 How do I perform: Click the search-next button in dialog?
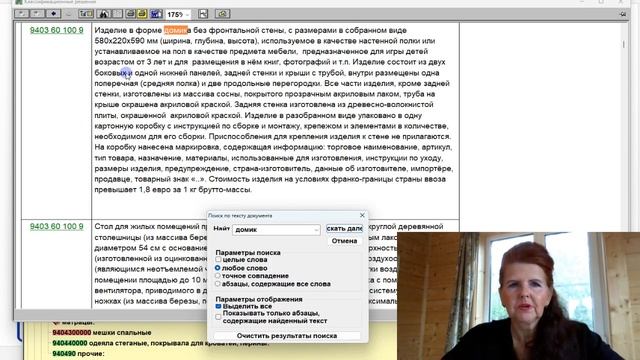(344, 229)
